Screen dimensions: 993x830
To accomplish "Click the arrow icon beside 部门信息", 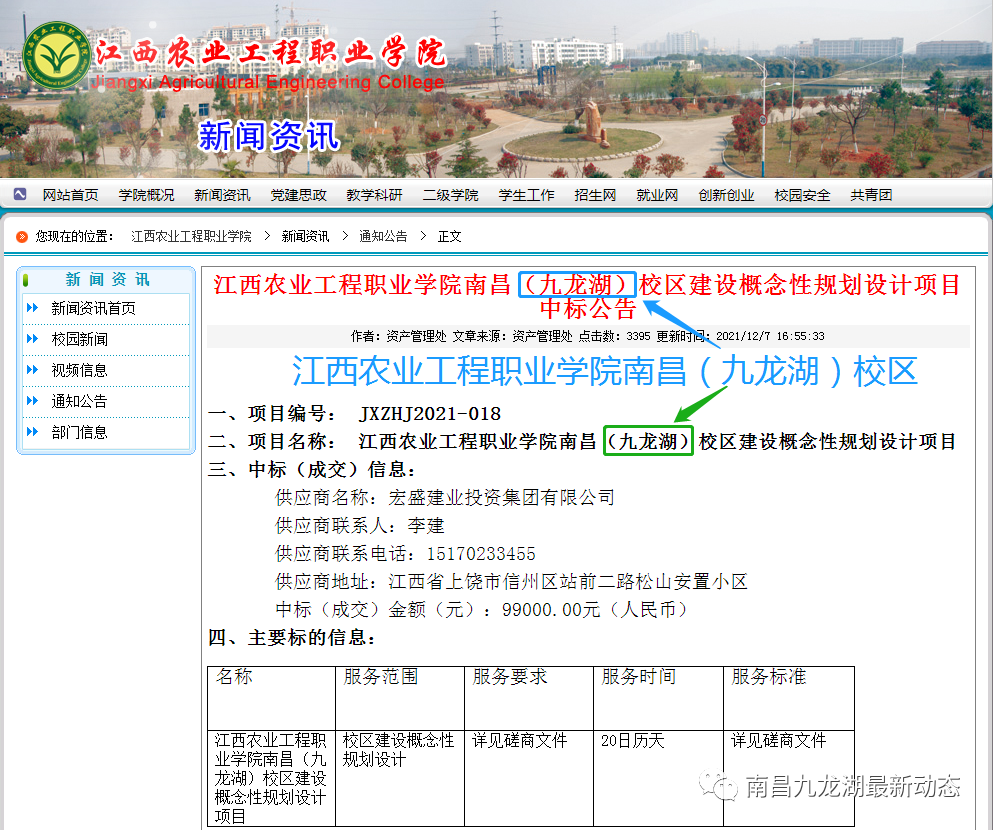I will pyautogui.click(x=32, y=432).
